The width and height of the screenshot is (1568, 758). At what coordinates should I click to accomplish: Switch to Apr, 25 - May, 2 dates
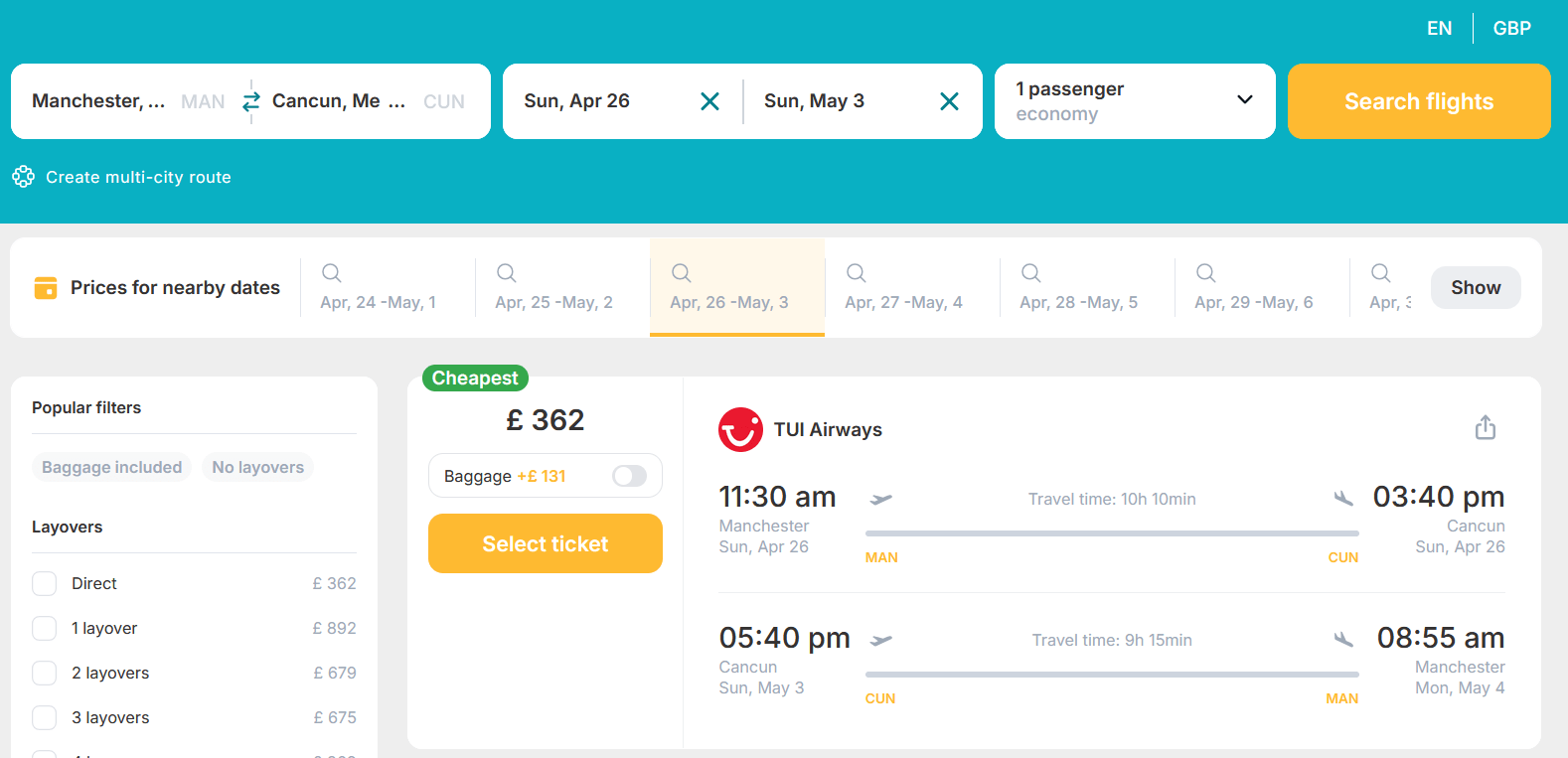coord(553,287)
